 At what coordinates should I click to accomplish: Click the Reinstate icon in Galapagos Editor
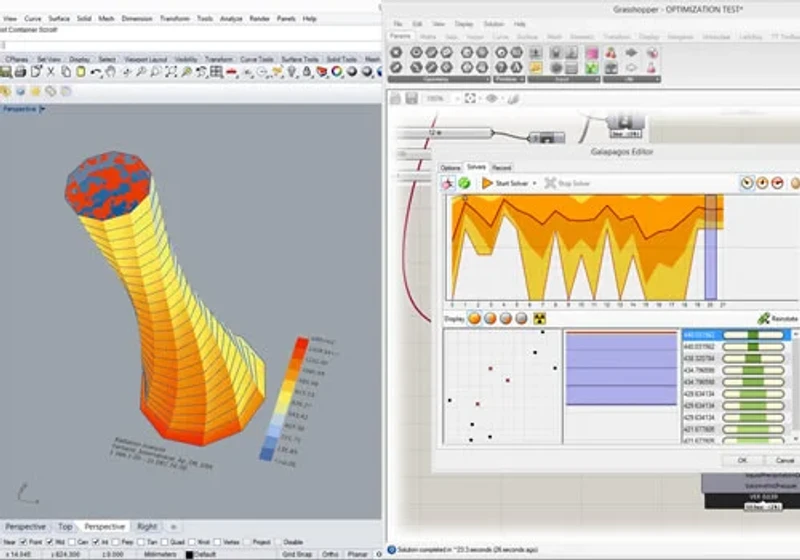(764, 319)
